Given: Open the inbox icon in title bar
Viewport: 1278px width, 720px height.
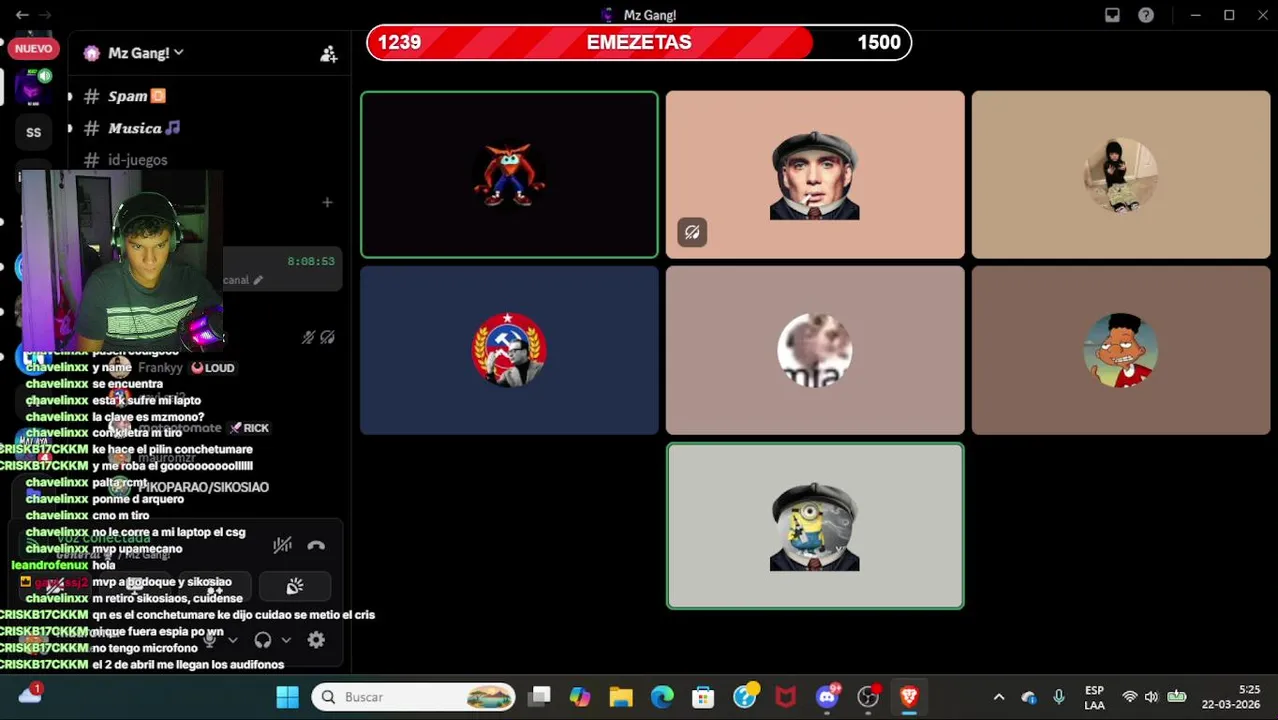Looking at the screenshot, I should coord(1112,15).
